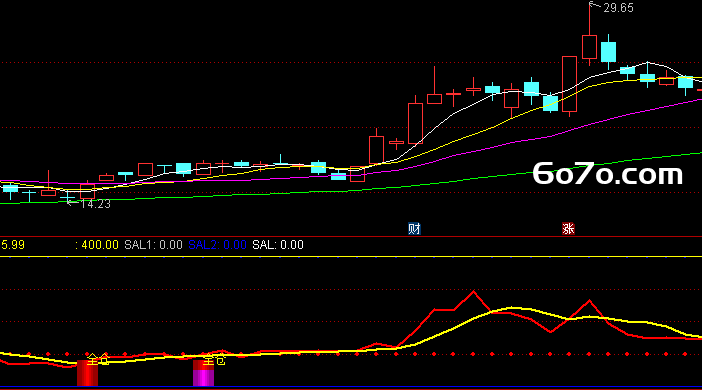Image resolution: width=702 pixels, height=390 pixels.
Task: Click the yellow horizontal line atop the indicator panel
Action: point(351,257)
